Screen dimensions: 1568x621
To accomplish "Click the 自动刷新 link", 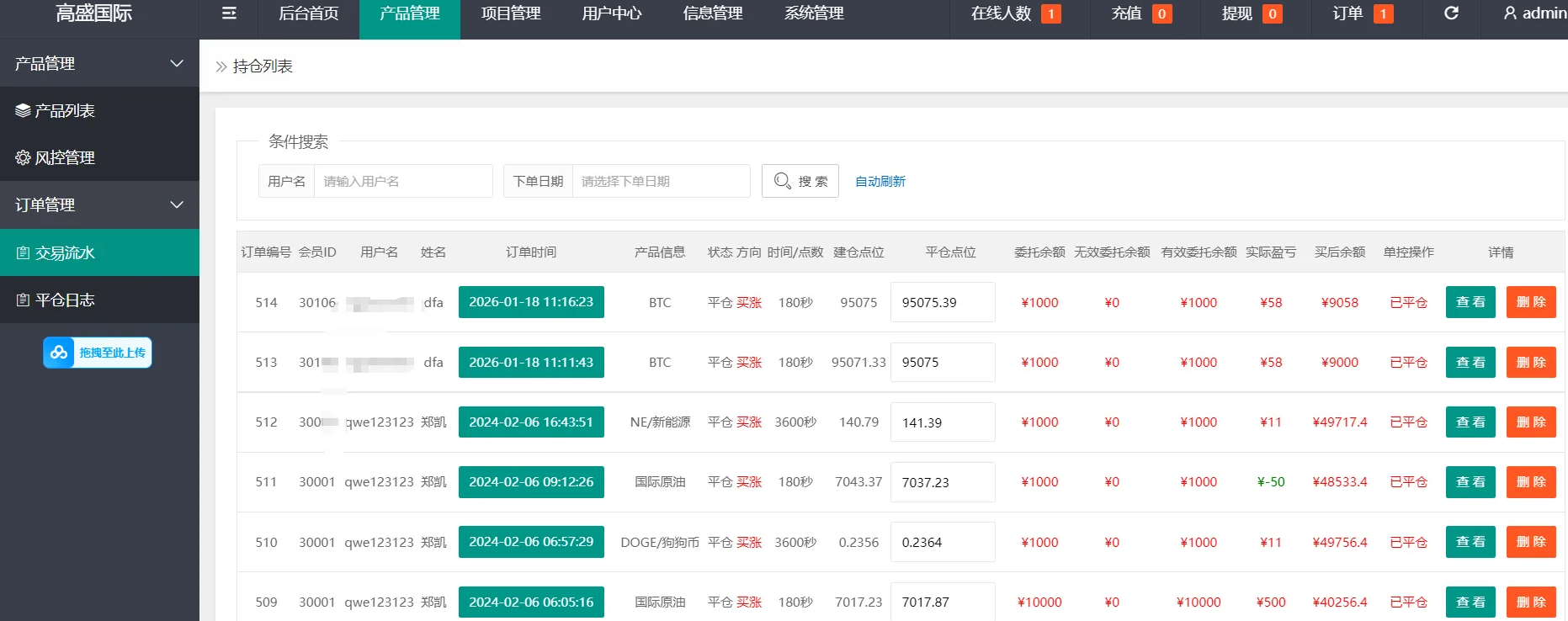I will (x=880, y=181).
